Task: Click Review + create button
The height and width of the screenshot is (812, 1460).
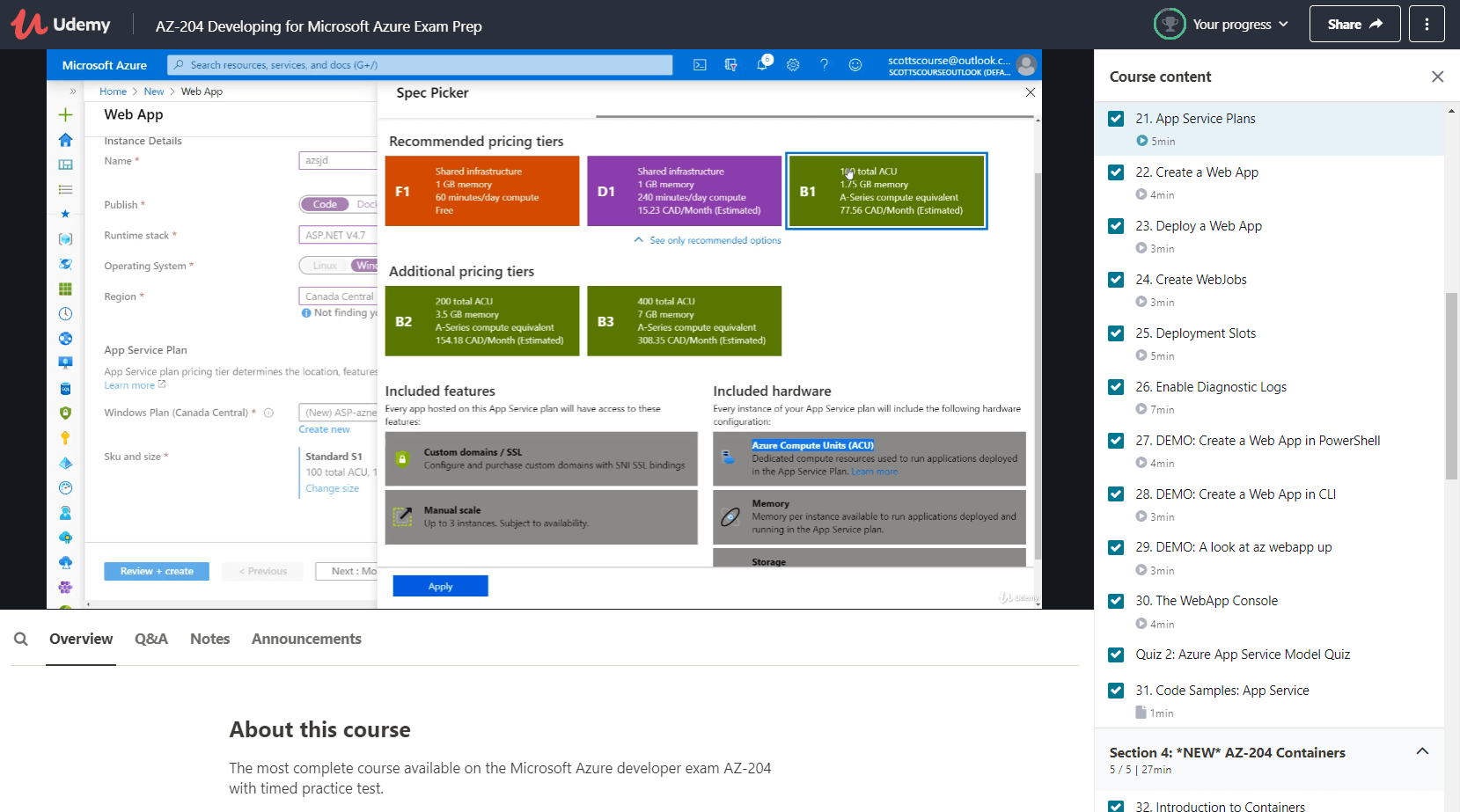Action: tap(157, 571)
